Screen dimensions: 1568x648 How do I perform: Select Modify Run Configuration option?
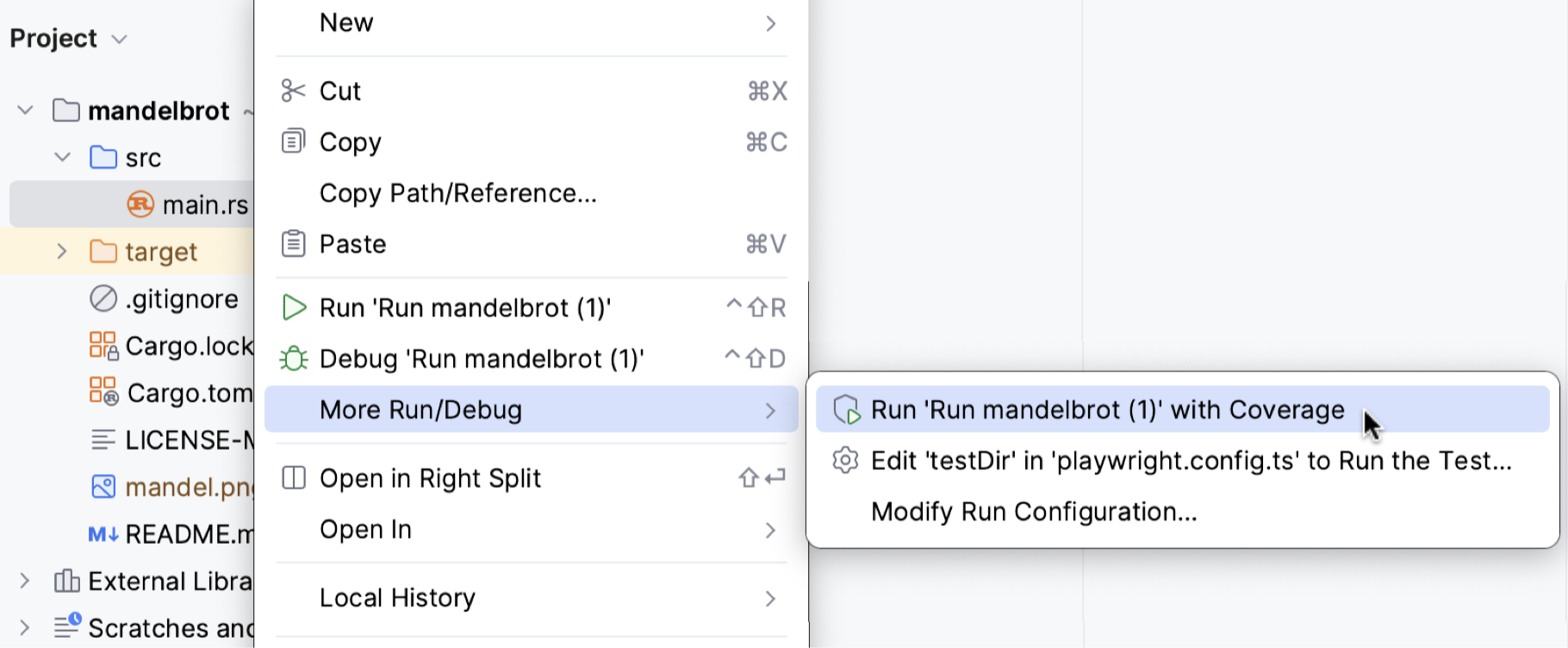[1034, 512]
